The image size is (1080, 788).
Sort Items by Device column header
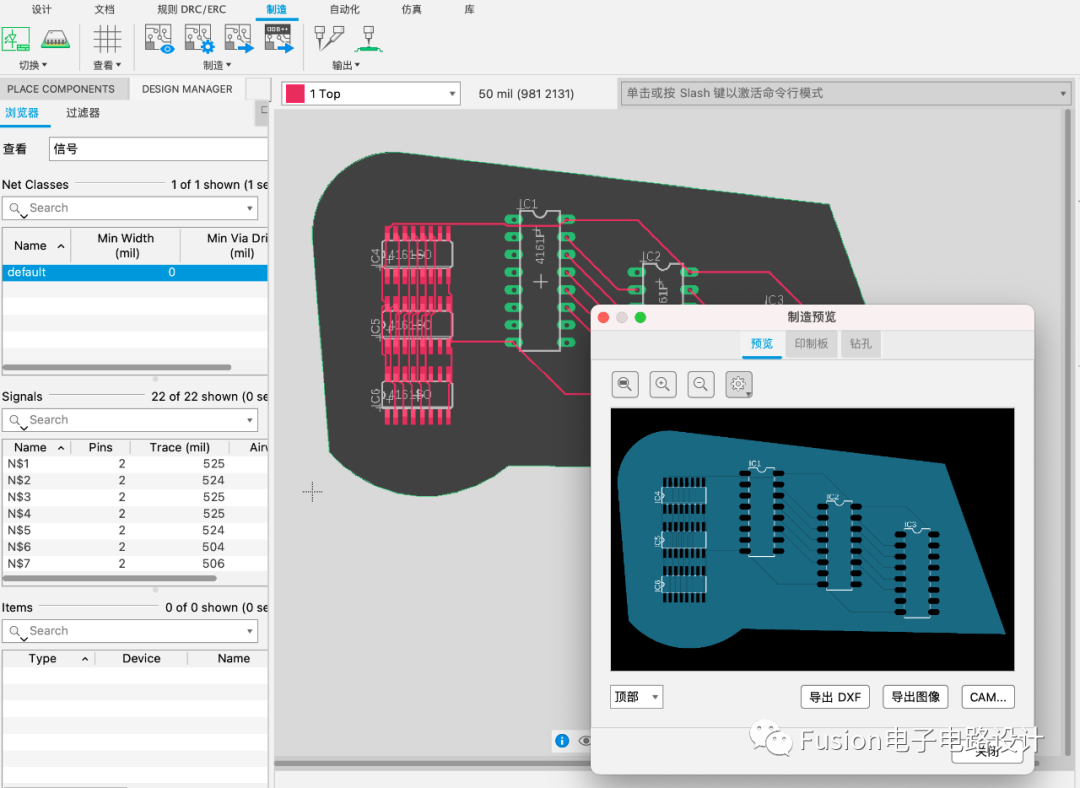point(141,659)
